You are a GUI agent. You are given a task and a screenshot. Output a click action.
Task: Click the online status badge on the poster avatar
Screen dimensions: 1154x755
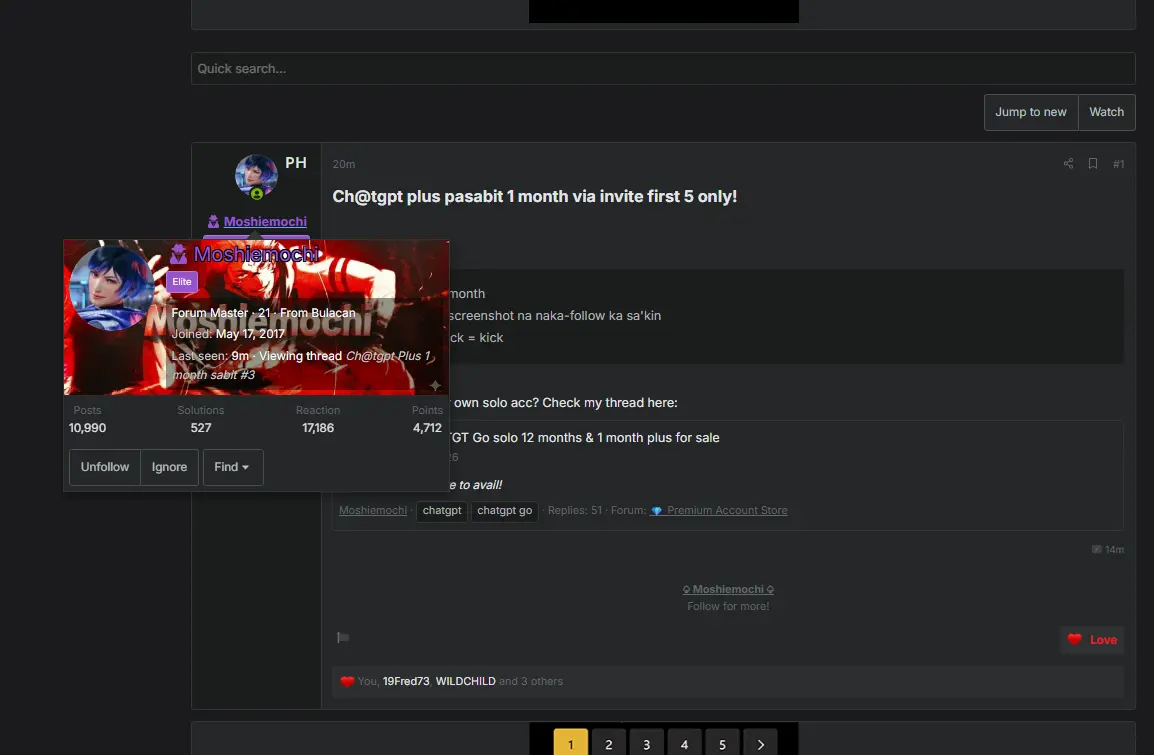[257, 194]
